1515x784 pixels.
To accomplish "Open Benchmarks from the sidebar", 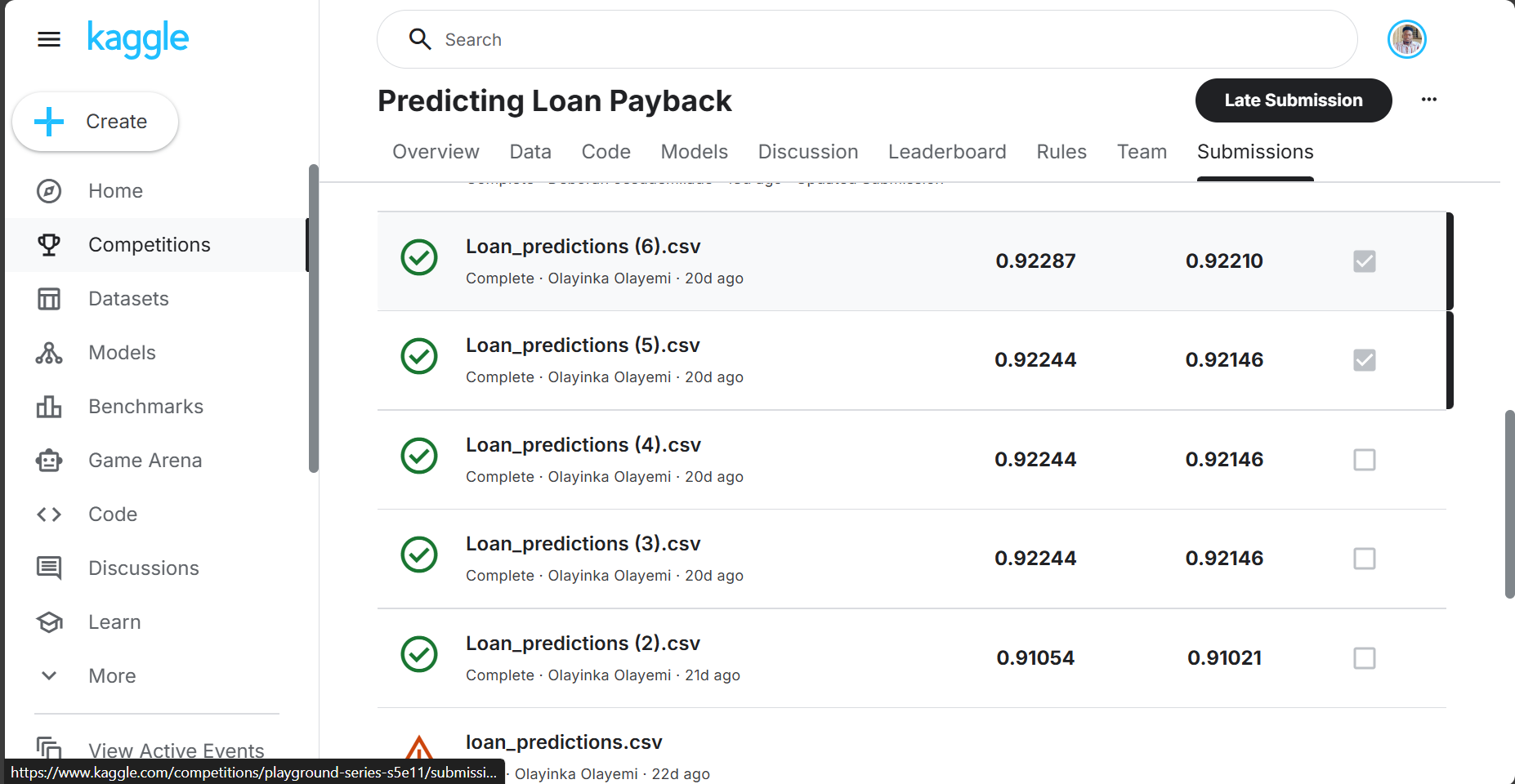I will pyautogui.click(x=145, y=406).
